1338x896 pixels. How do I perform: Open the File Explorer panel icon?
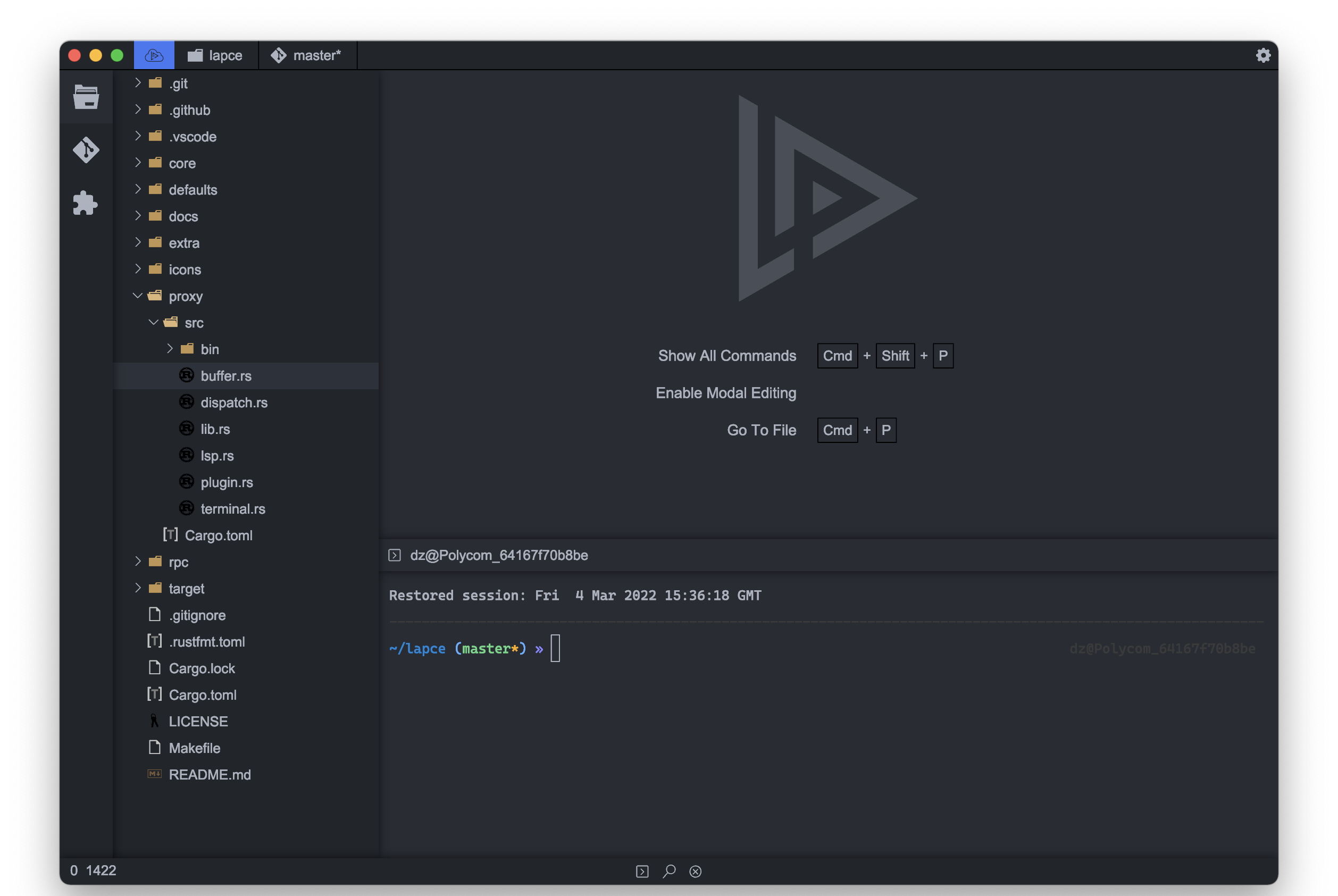tap(86, 97)
